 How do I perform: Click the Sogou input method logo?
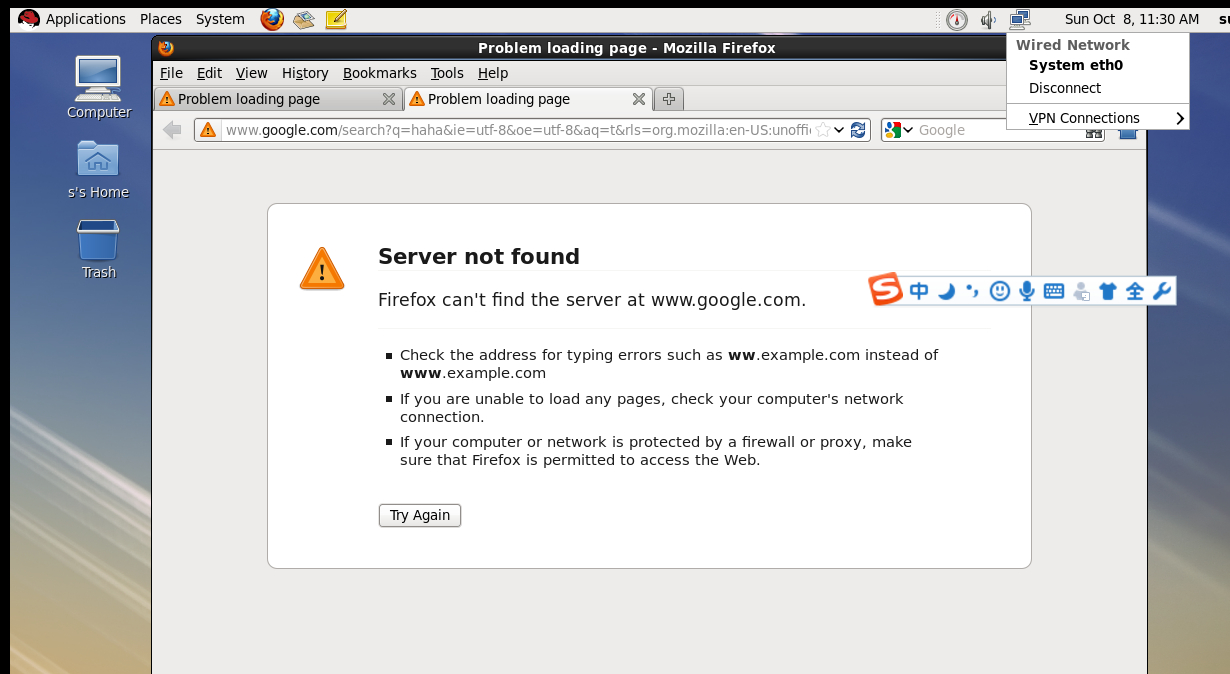point(886,290)
